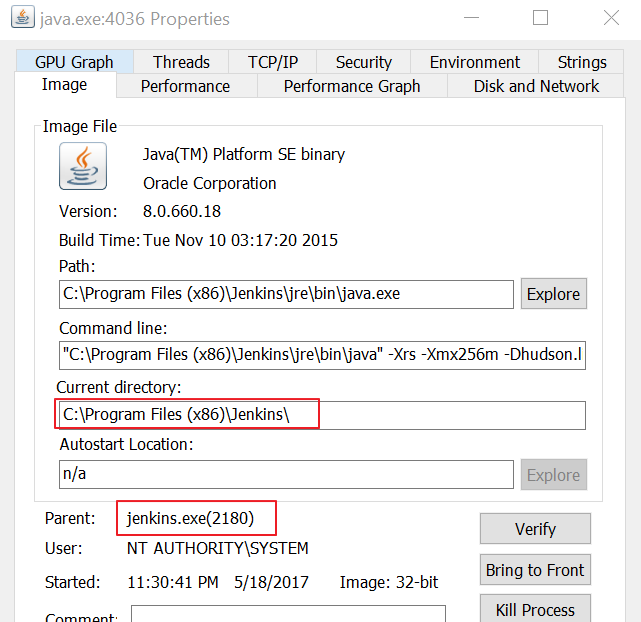This screenshot has width=641, height=622.
Task: Click the parent process jenkins.exe(2180)
Action: pyautogui.click(x=190, y=518)
